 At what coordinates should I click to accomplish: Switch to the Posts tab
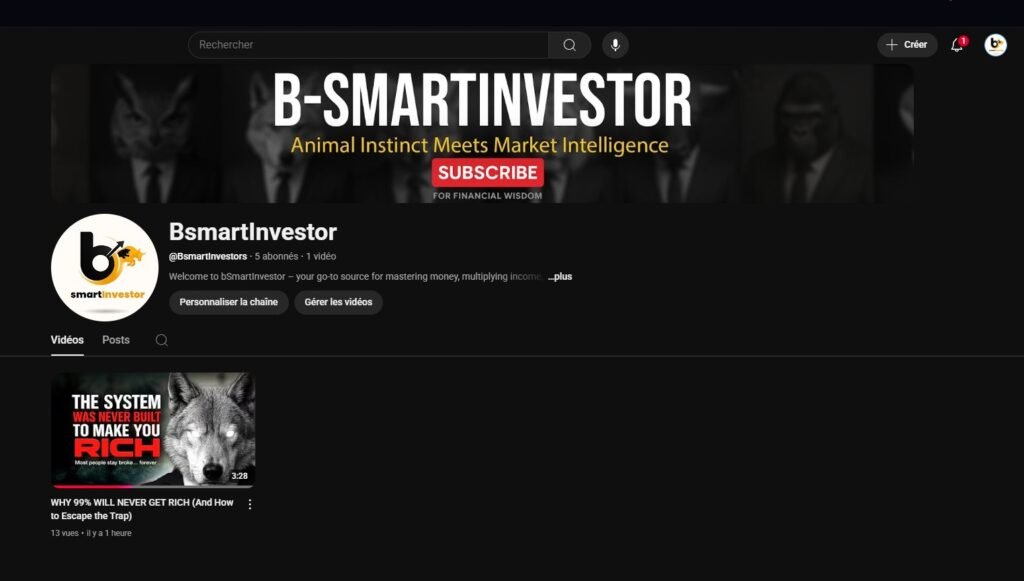(x=116, y=340)
